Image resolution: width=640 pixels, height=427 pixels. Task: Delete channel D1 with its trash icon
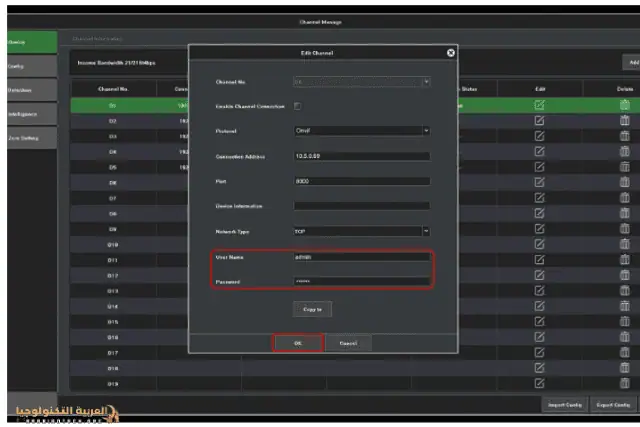pos(624,105)
